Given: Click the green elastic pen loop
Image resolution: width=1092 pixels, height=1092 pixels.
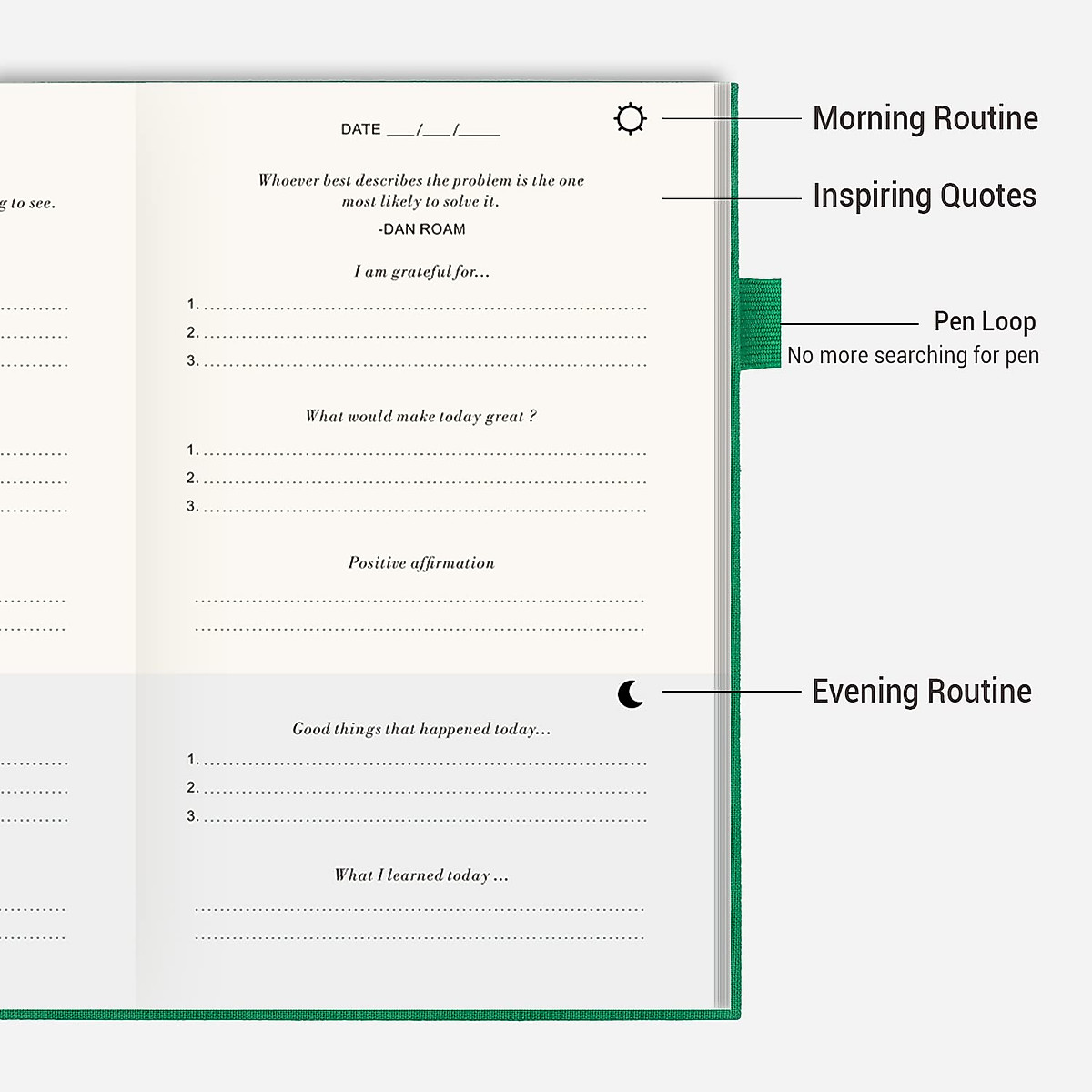Looking at the screenshot, I should point(759,324).
